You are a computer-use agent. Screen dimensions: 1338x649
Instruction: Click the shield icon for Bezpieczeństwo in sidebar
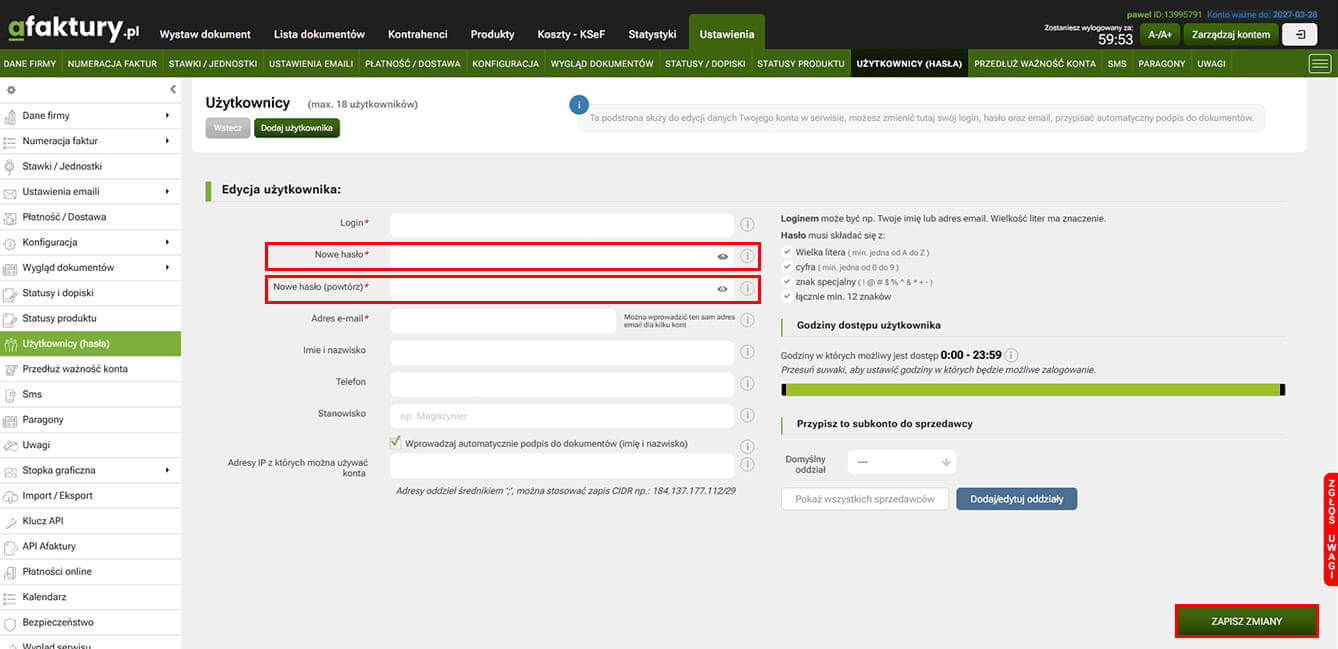pyautogui.click(x=11, y=622)
